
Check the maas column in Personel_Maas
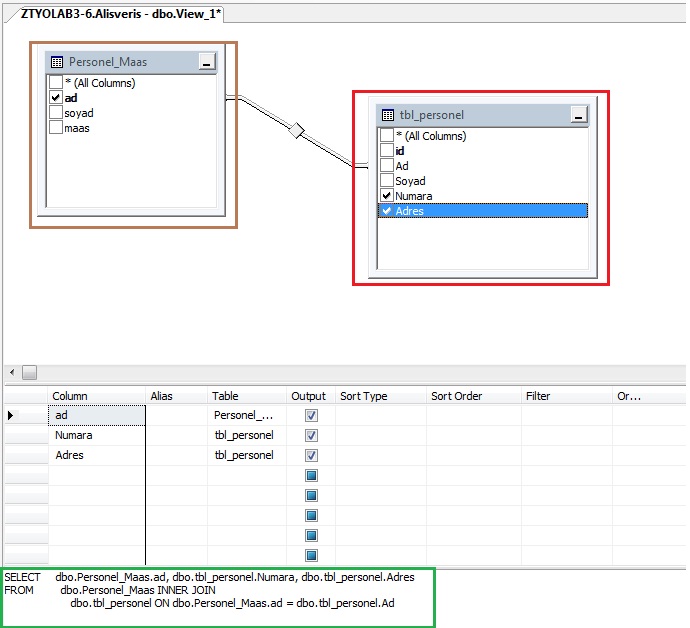[57, 128]
